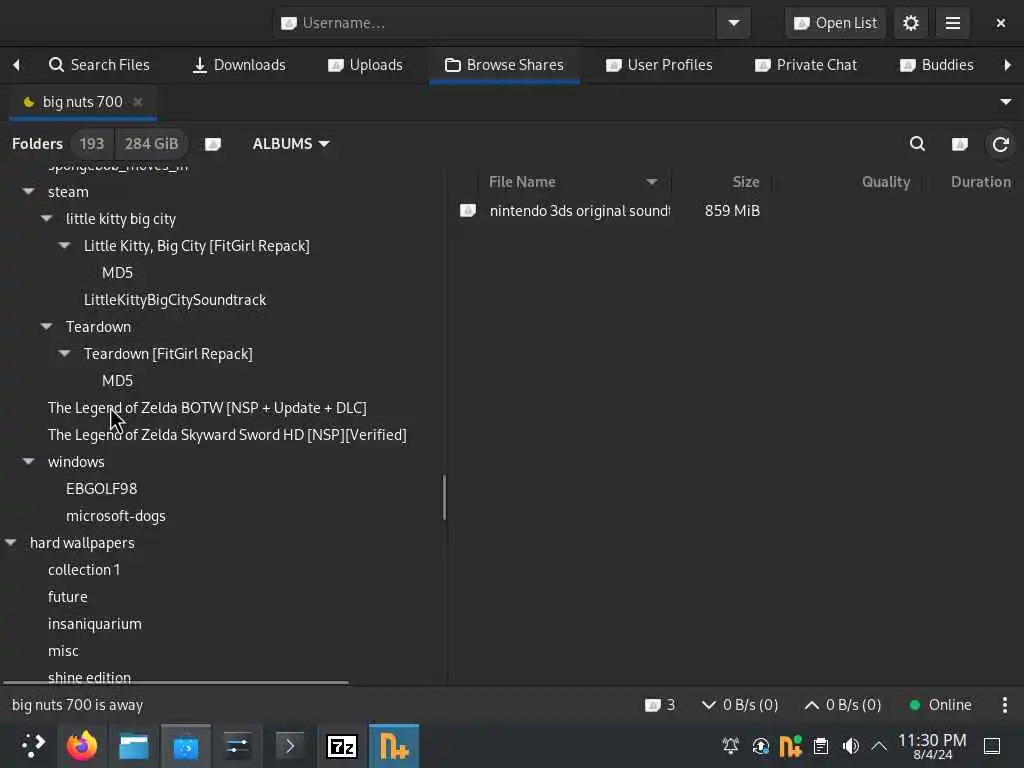The image size is (1024, 768).
Task: Focus the Username input field
Action: click(495, 24)
